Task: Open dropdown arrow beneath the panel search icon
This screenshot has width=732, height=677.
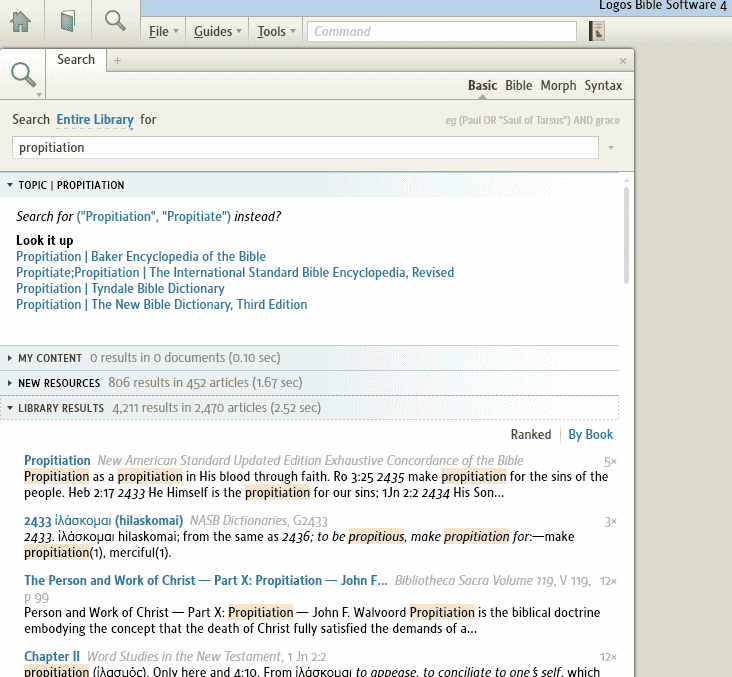Action: coord(39,95)
